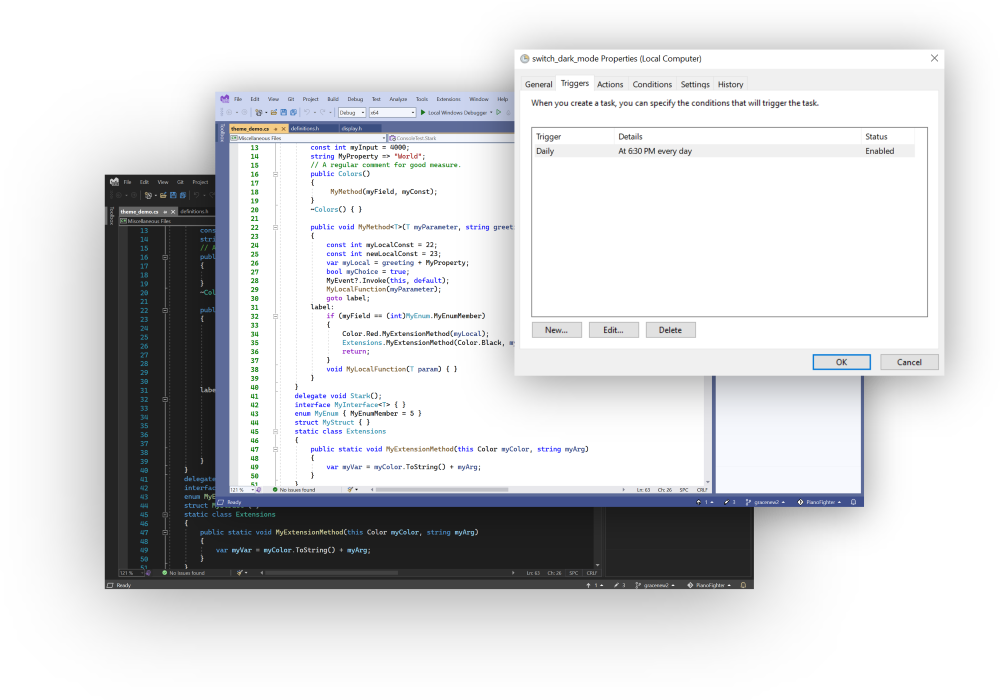Viewport: 1000px width, 700px height.
Task: Click Open File folder icon in light Visual Studio
Action: 274,112
